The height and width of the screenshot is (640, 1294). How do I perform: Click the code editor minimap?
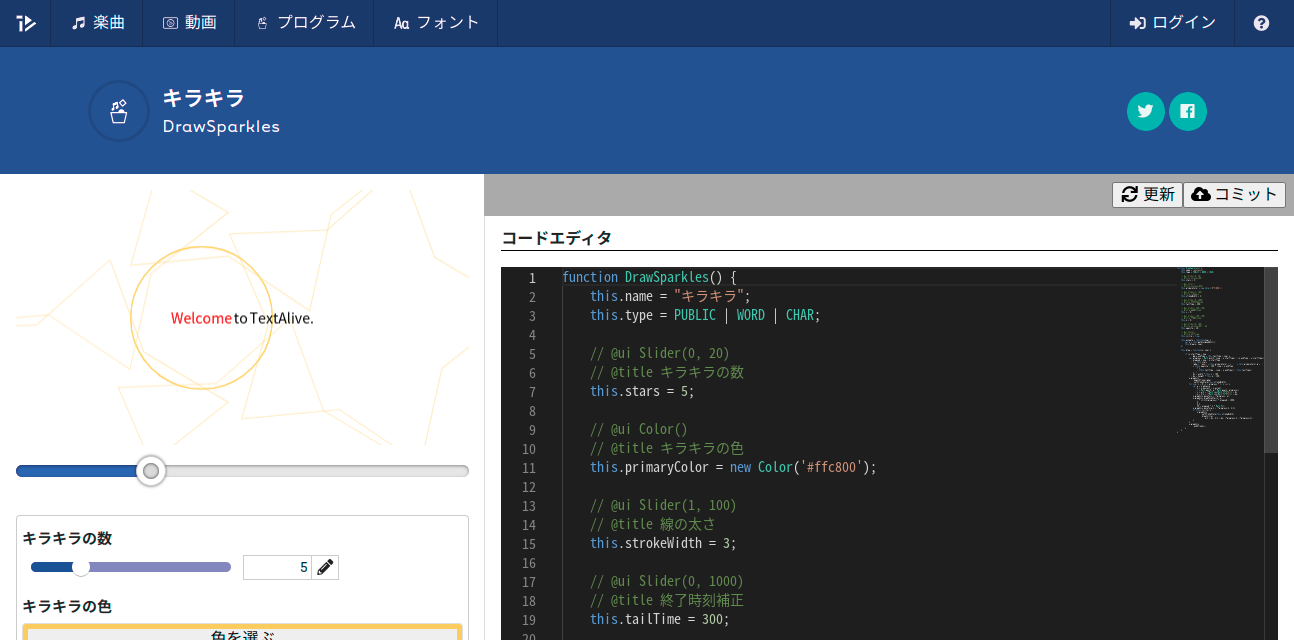tap(1220, 350)
